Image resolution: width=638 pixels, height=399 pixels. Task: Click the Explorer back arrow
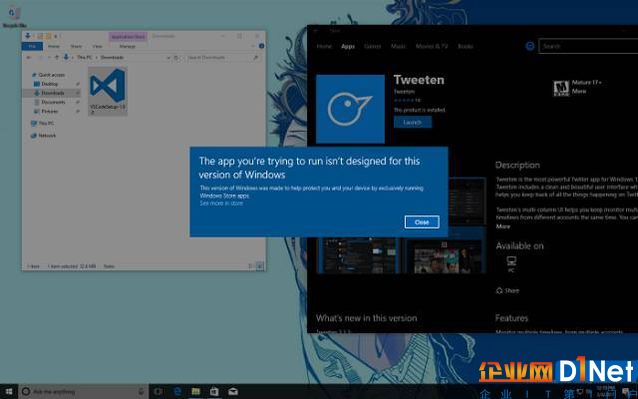pyautogui.click(x=28, y=58)
